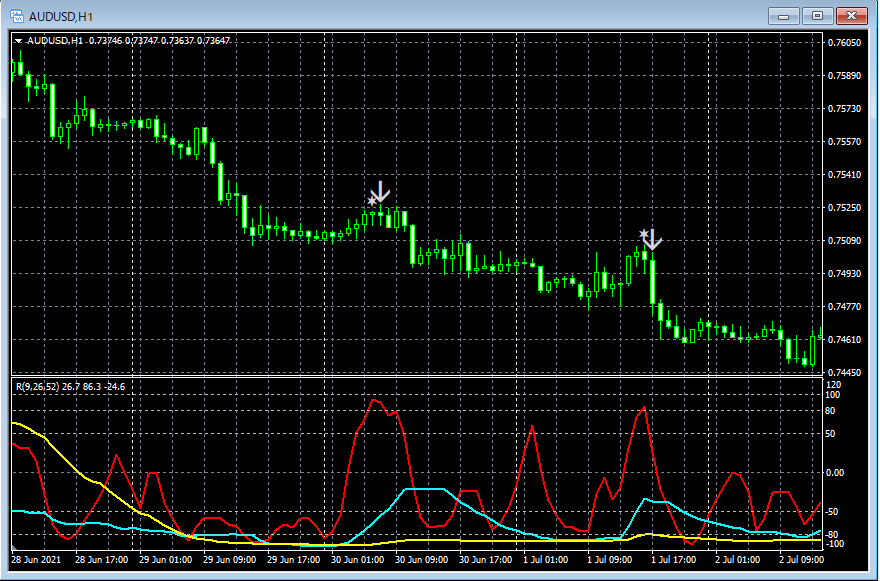Click price level 0.75890 on scale
The image size is (880, 581).
pyautogui.click(x=845, y=76)
